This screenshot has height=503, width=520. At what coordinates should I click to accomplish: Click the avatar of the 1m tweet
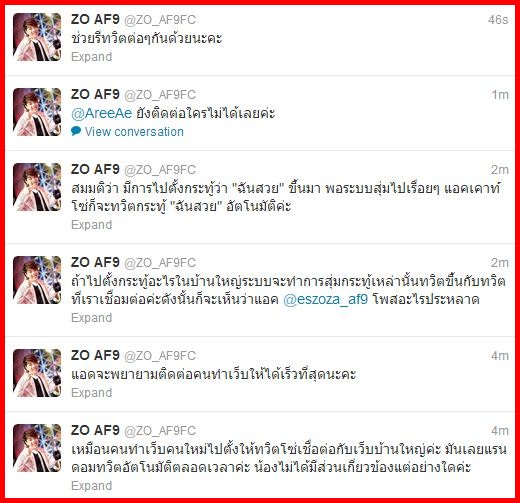37,112
